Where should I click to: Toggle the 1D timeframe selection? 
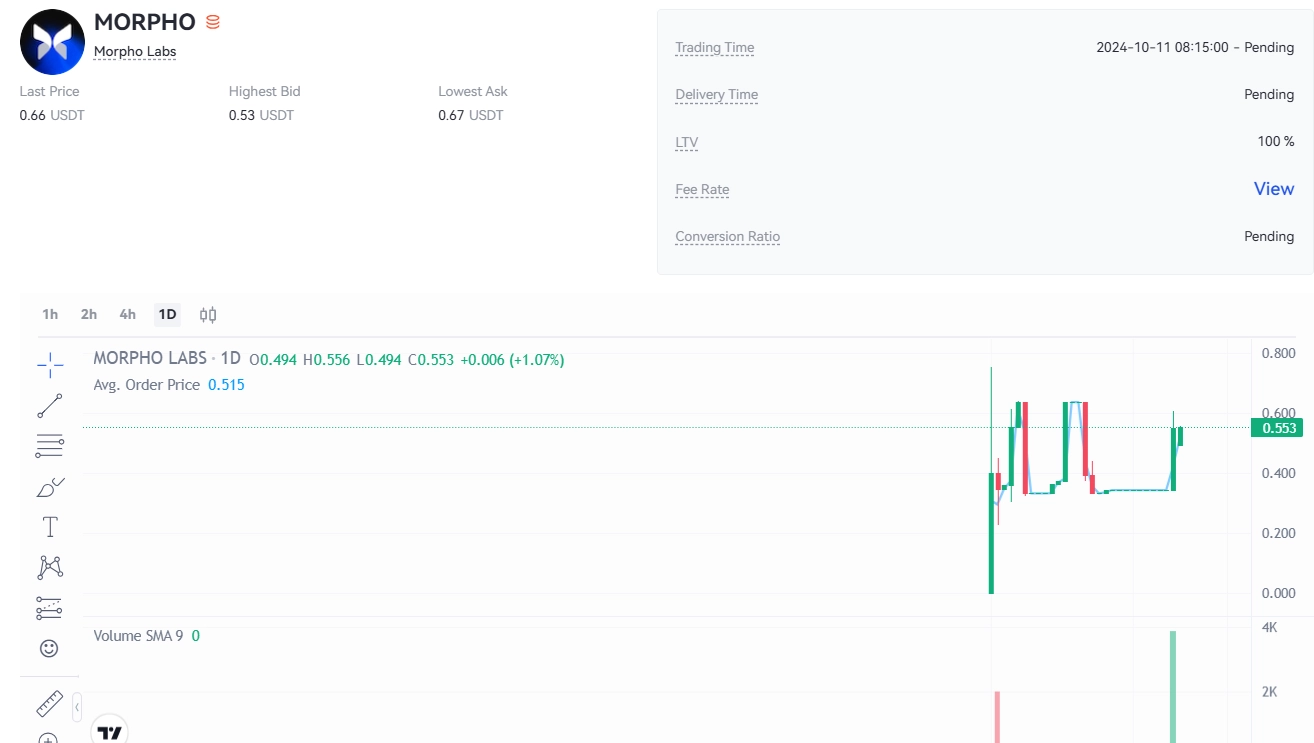coord(166,314)
